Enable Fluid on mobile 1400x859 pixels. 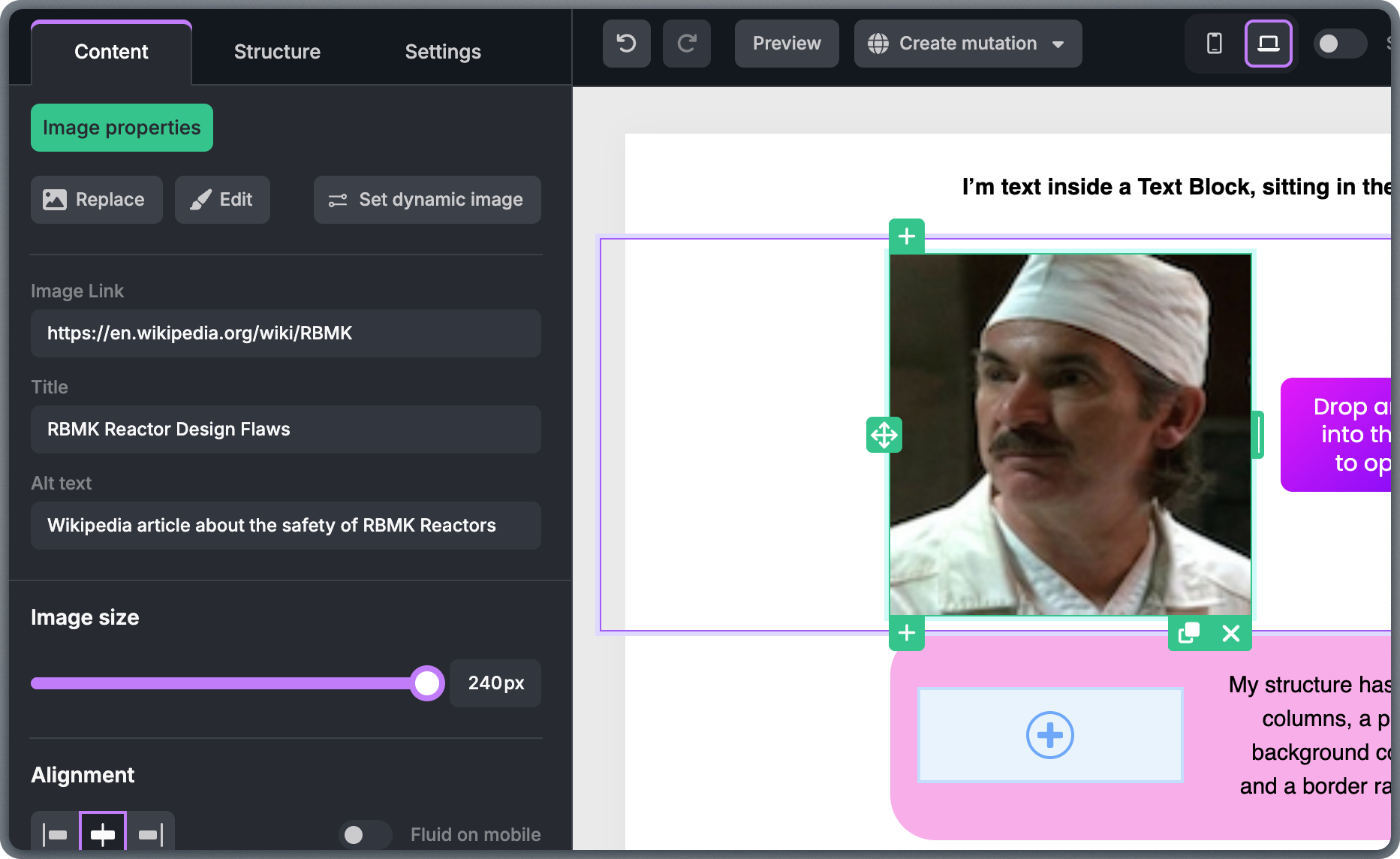365,834
